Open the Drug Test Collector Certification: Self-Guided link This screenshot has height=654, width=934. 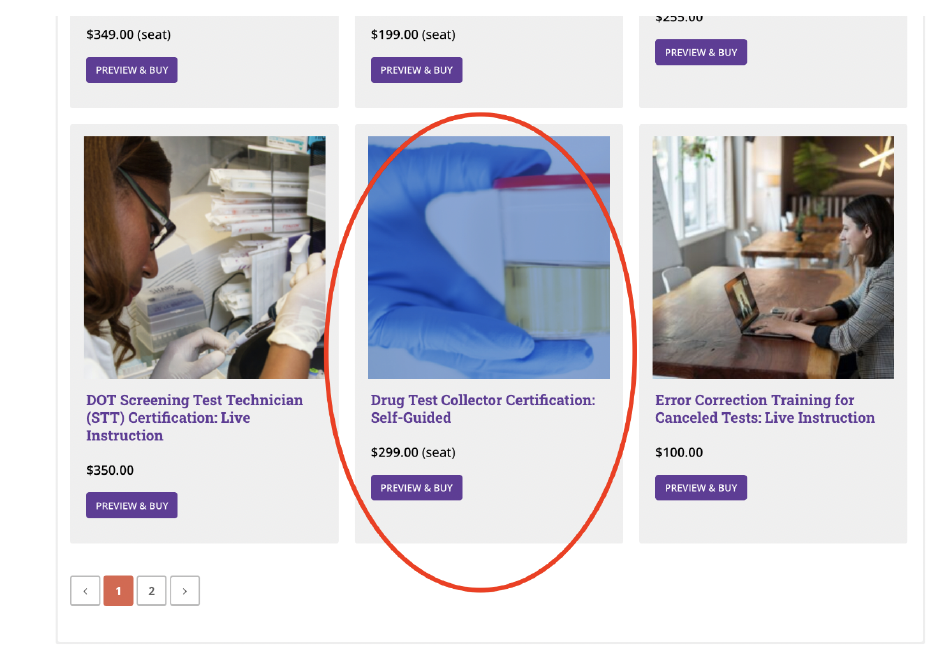482,408
